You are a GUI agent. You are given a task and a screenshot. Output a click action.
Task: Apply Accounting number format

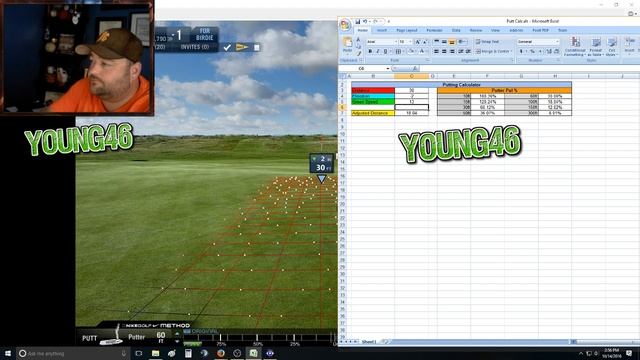coord(522,51)
